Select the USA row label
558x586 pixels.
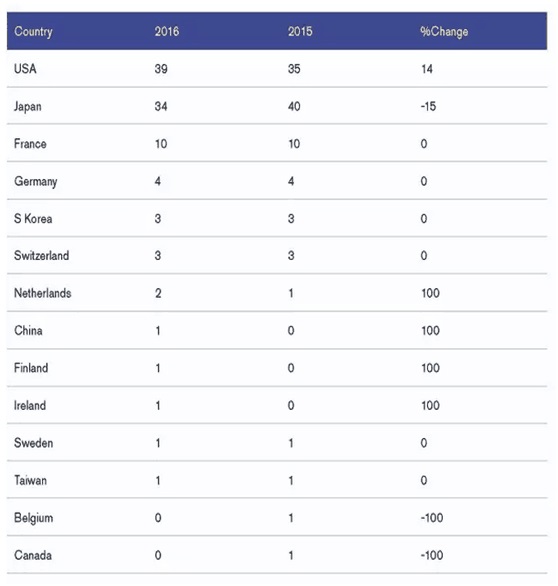[x=25, y=69]
